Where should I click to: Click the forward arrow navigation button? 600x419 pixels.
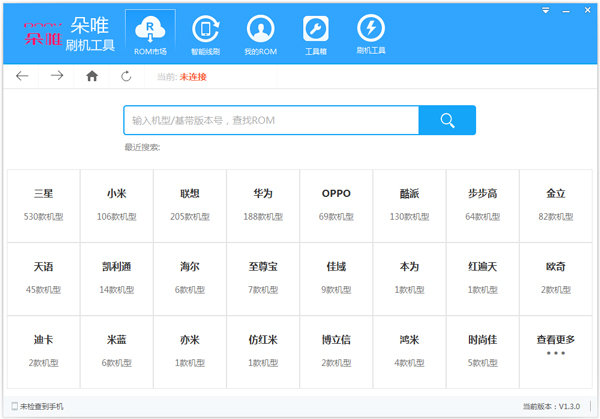[57, 76]
